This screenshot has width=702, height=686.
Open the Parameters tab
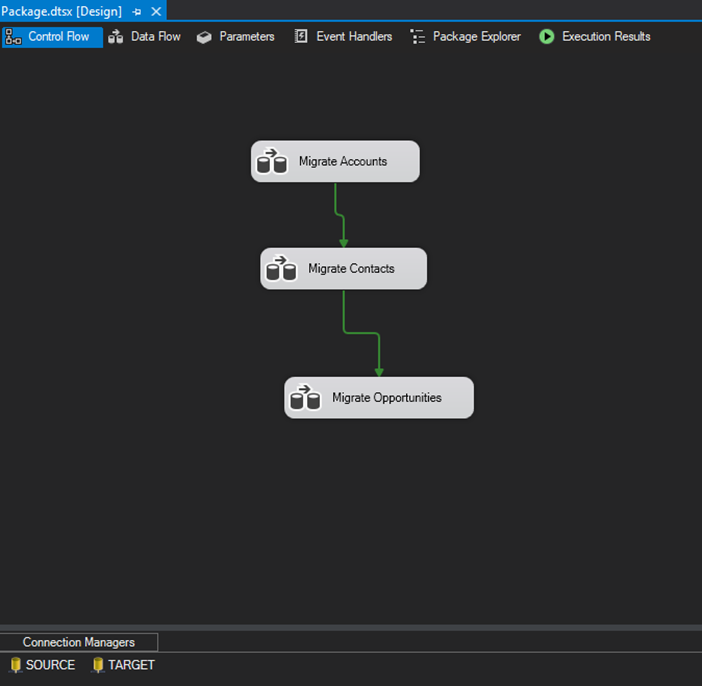[236, 37]
